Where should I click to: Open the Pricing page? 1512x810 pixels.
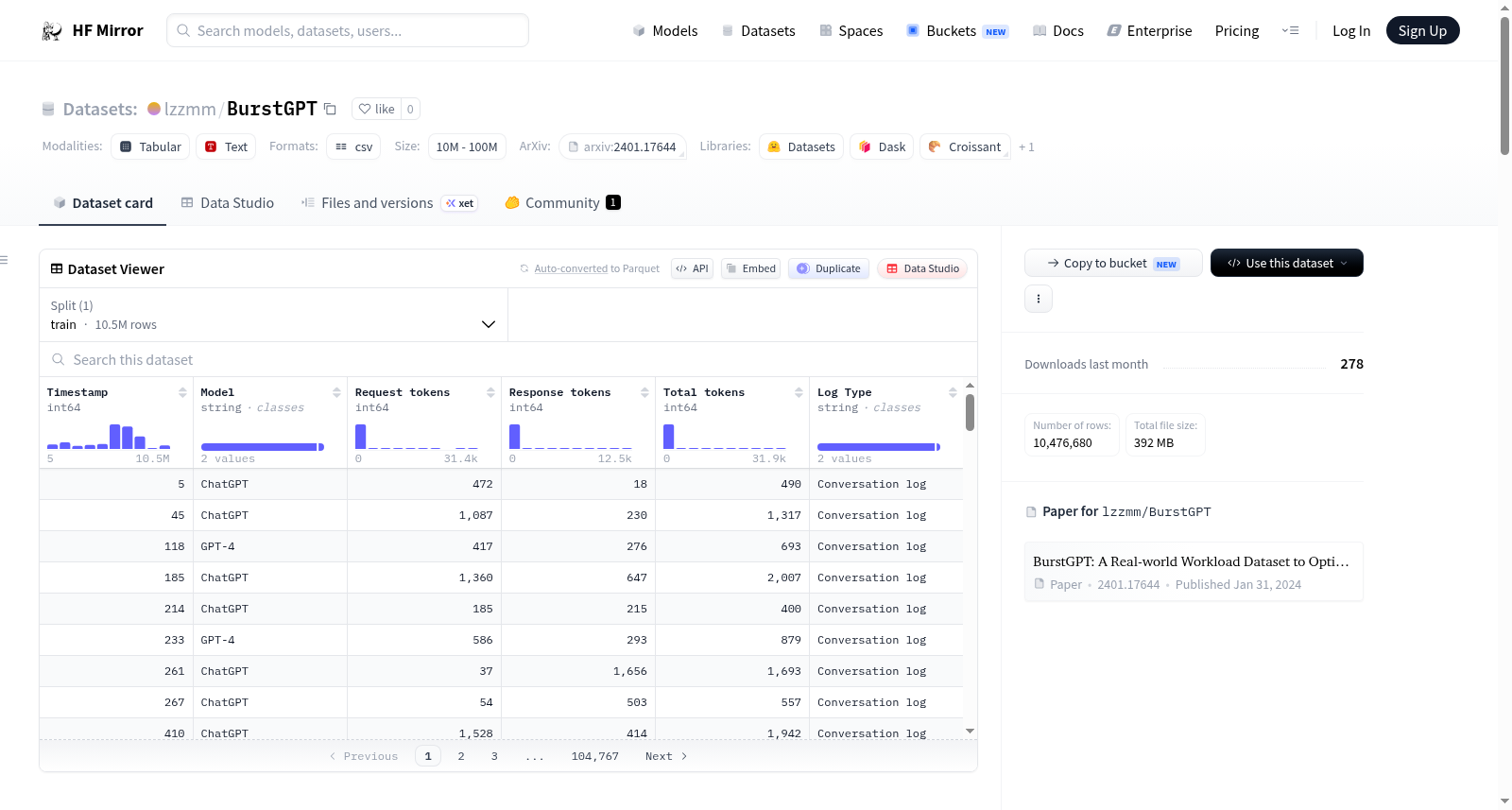[1237, 31]
